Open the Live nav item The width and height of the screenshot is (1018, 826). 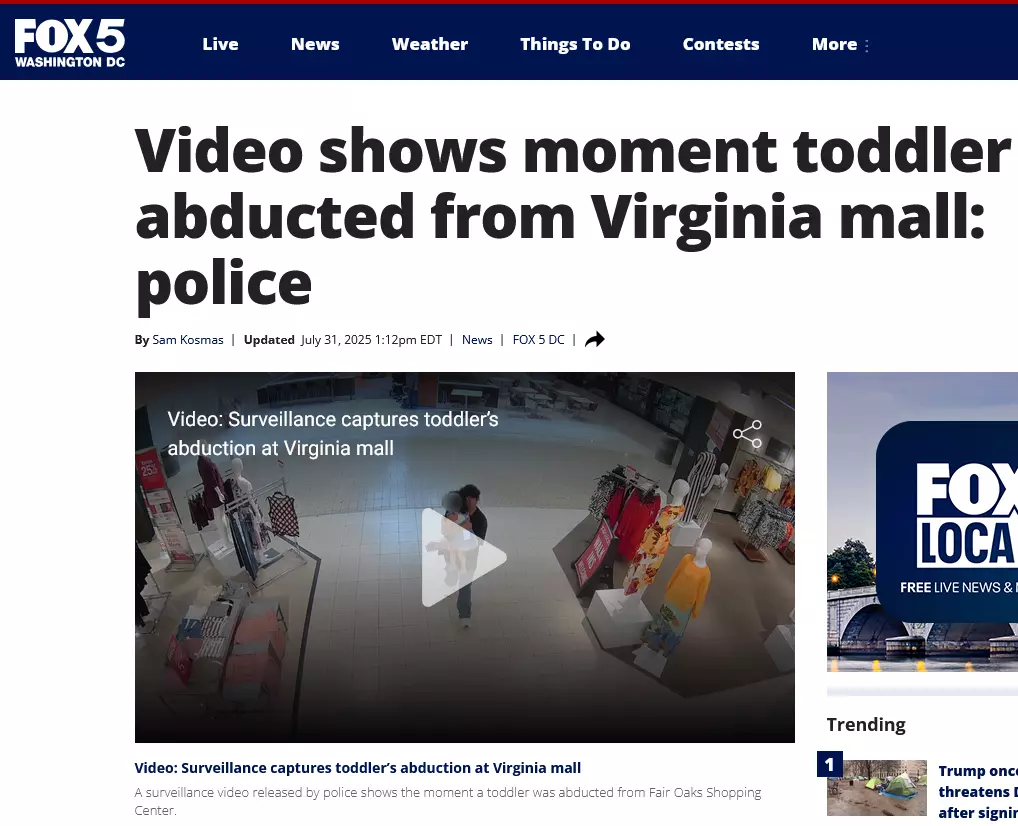(x=220, y=44)
